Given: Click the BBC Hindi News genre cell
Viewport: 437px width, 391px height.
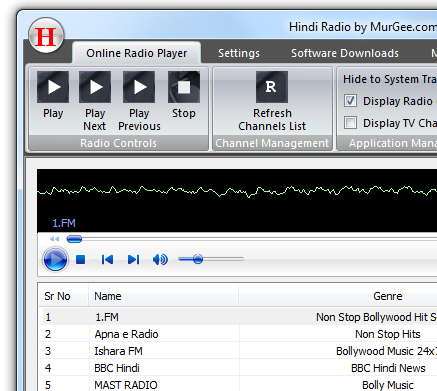Looking at the screenshot, I should tap(388, 368).
